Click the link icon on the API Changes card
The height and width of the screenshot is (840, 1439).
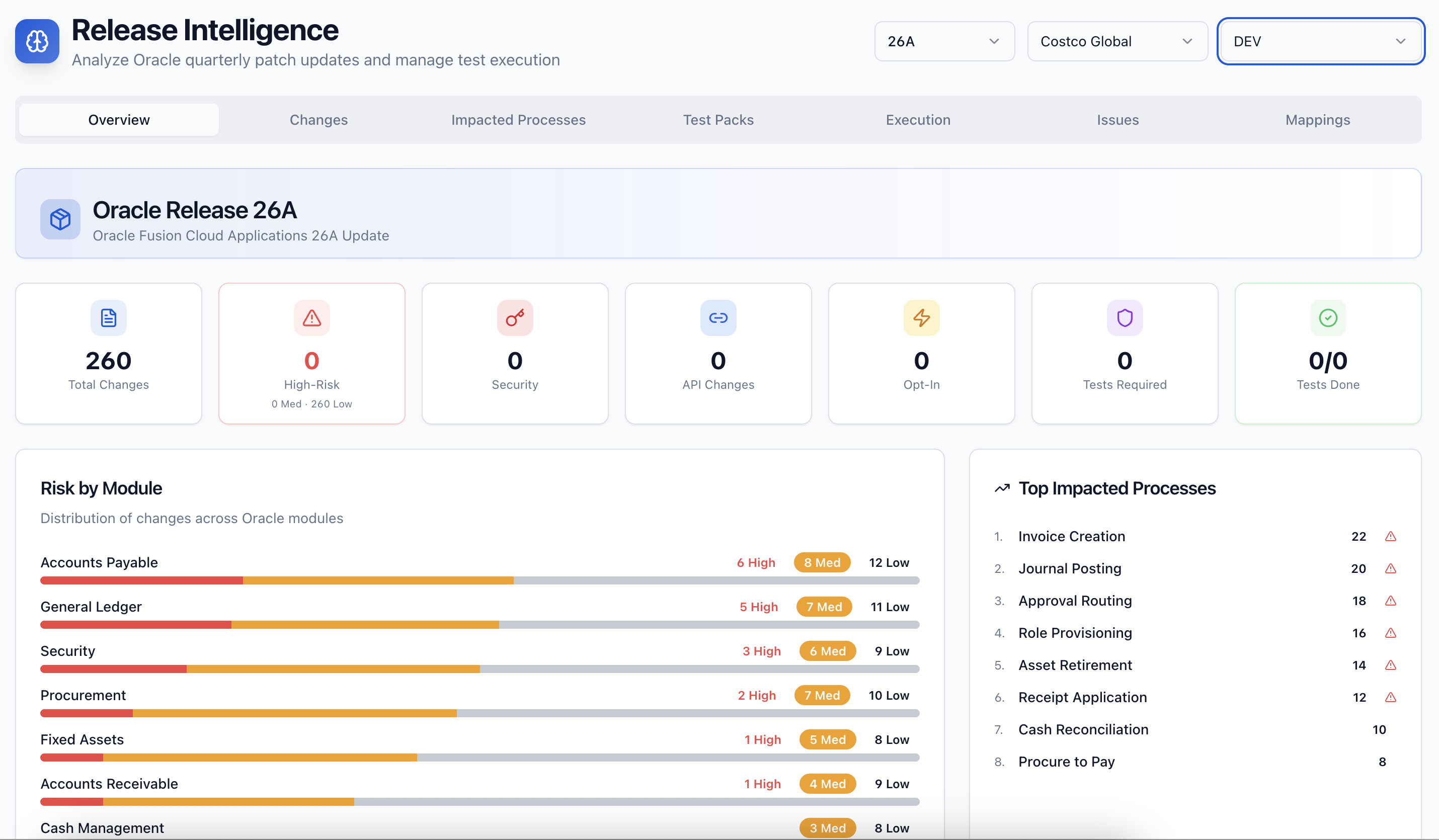coord(718,318)
